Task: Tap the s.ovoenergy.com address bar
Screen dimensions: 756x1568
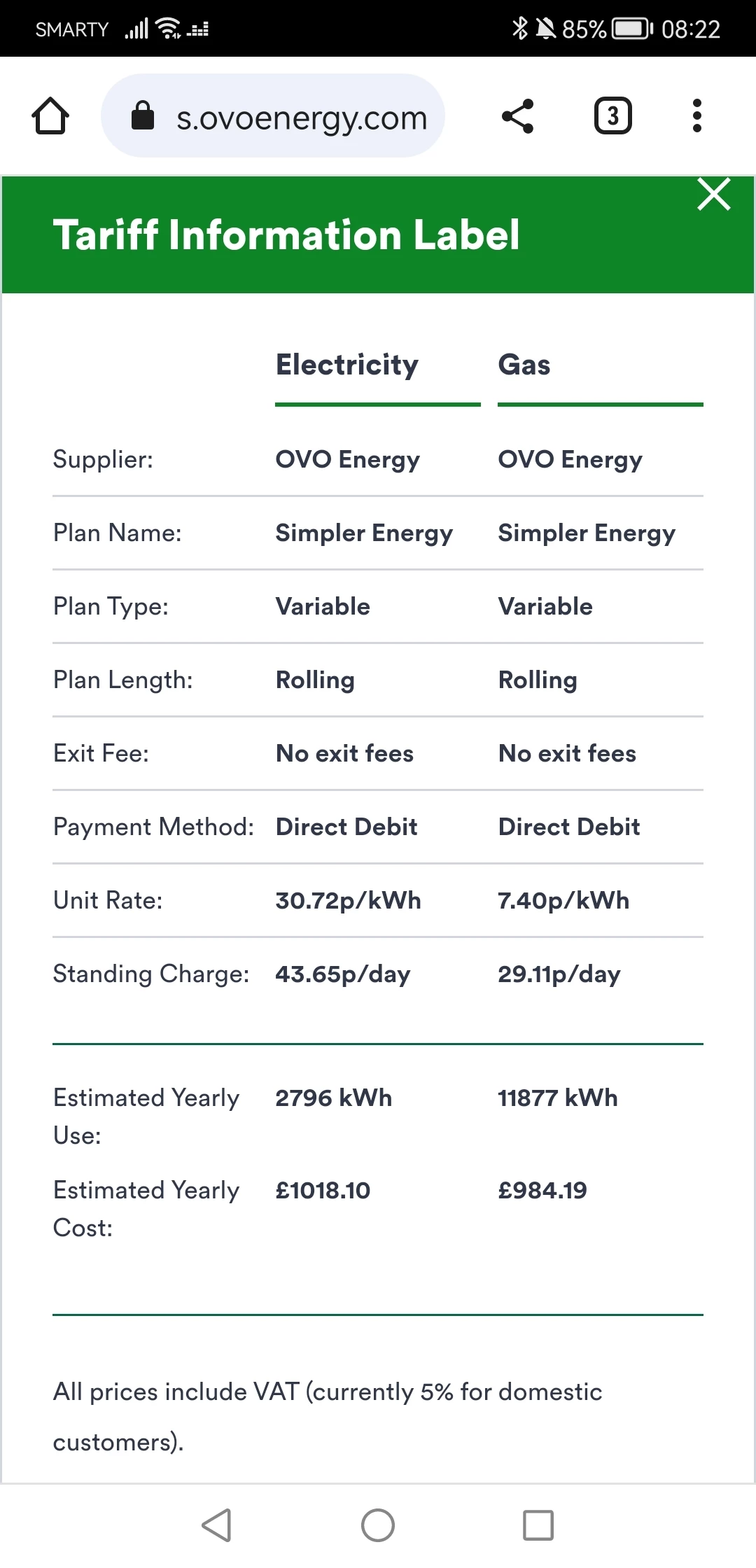Action: tap(301, 118)
